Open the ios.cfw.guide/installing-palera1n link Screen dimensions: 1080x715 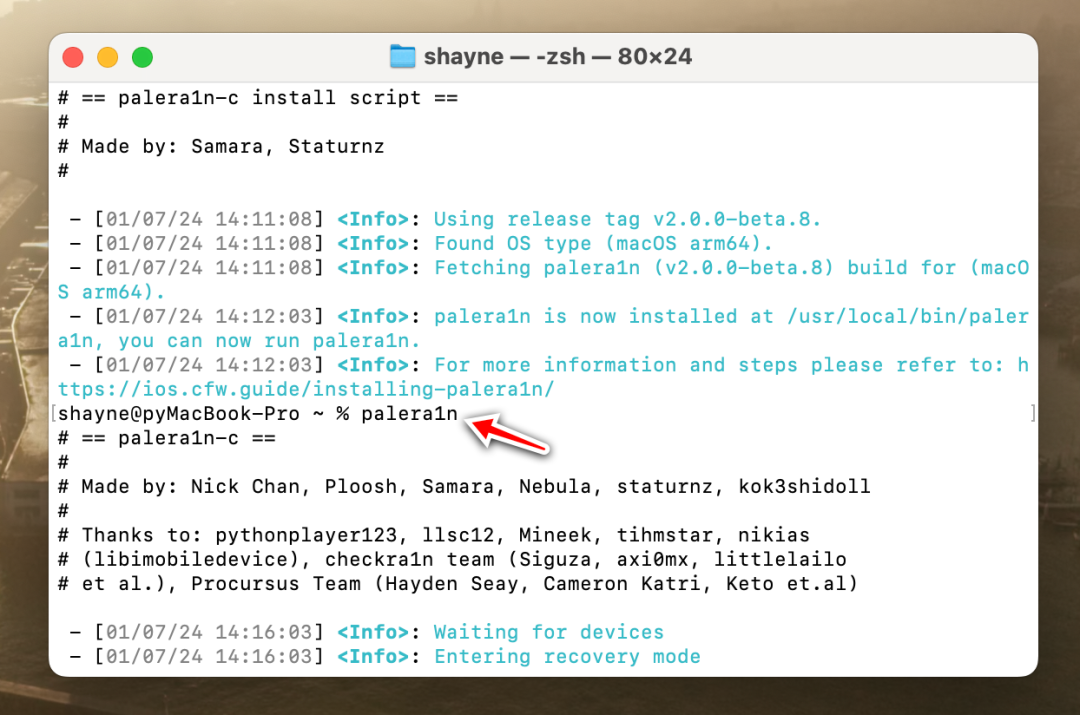[306, 389]
